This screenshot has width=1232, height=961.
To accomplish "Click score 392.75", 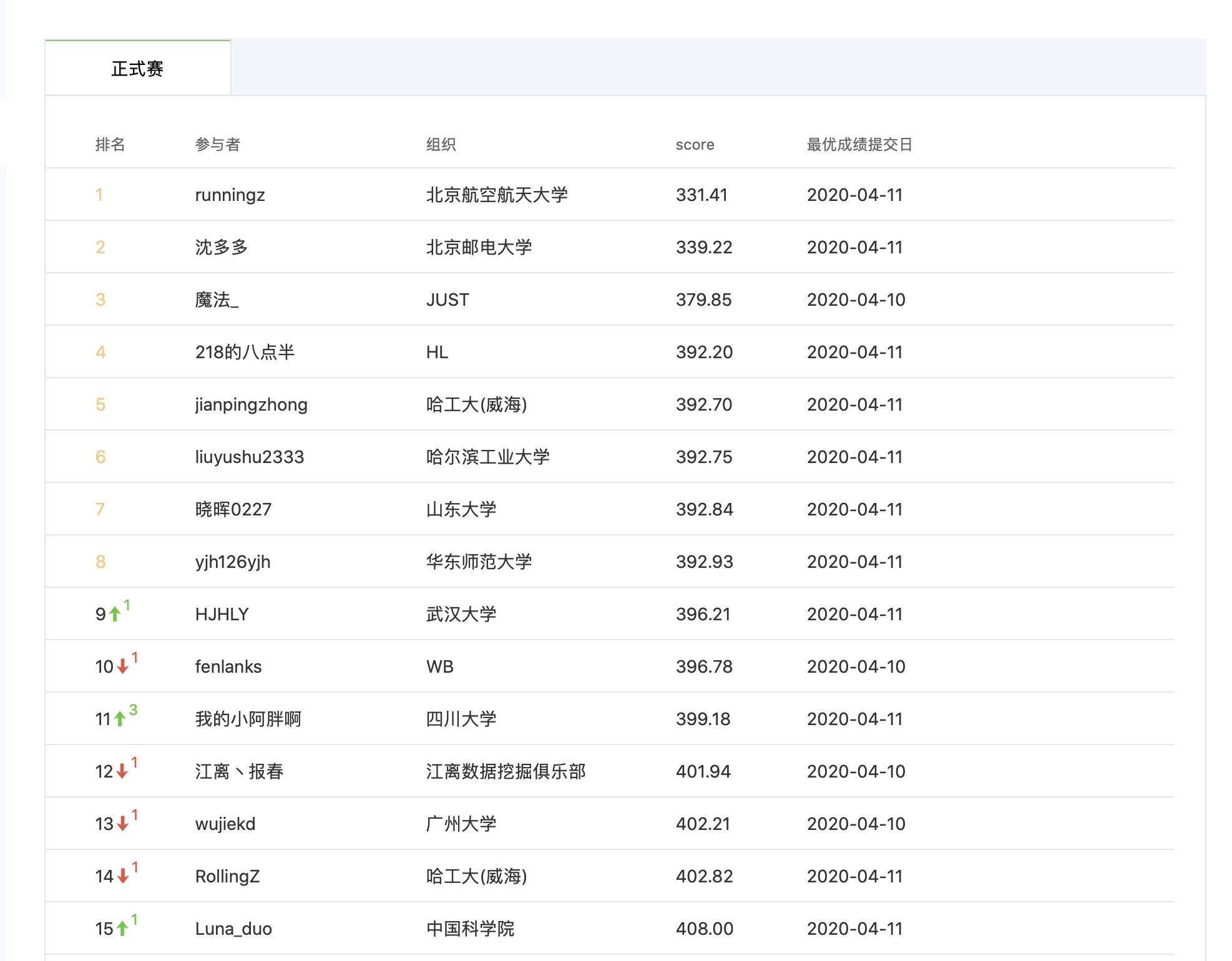I will point(704,457).
